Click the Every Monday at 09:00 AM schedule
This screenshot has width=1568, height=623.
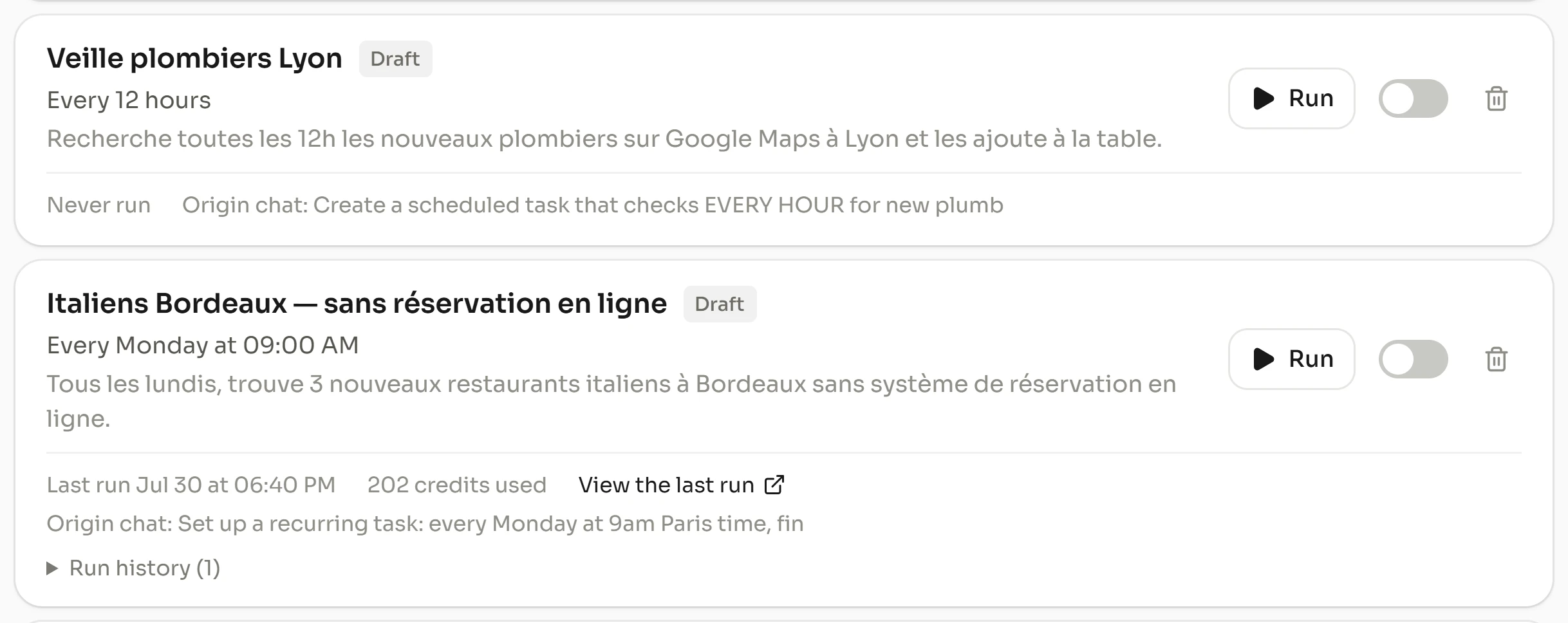click(x=203, y=346)
